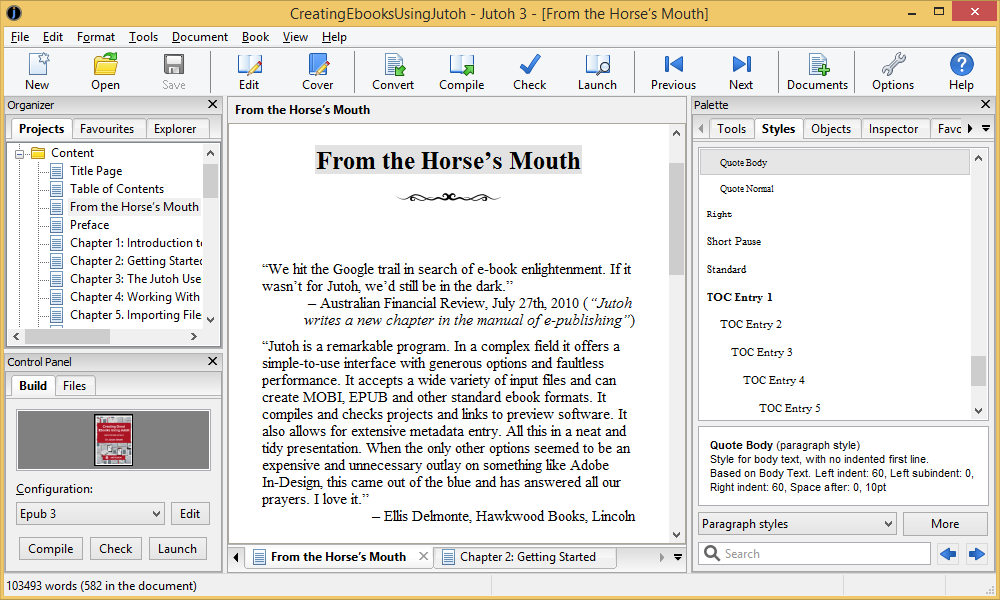
Task: Click the Convert toolbar icon
Action: coord(392,70)
